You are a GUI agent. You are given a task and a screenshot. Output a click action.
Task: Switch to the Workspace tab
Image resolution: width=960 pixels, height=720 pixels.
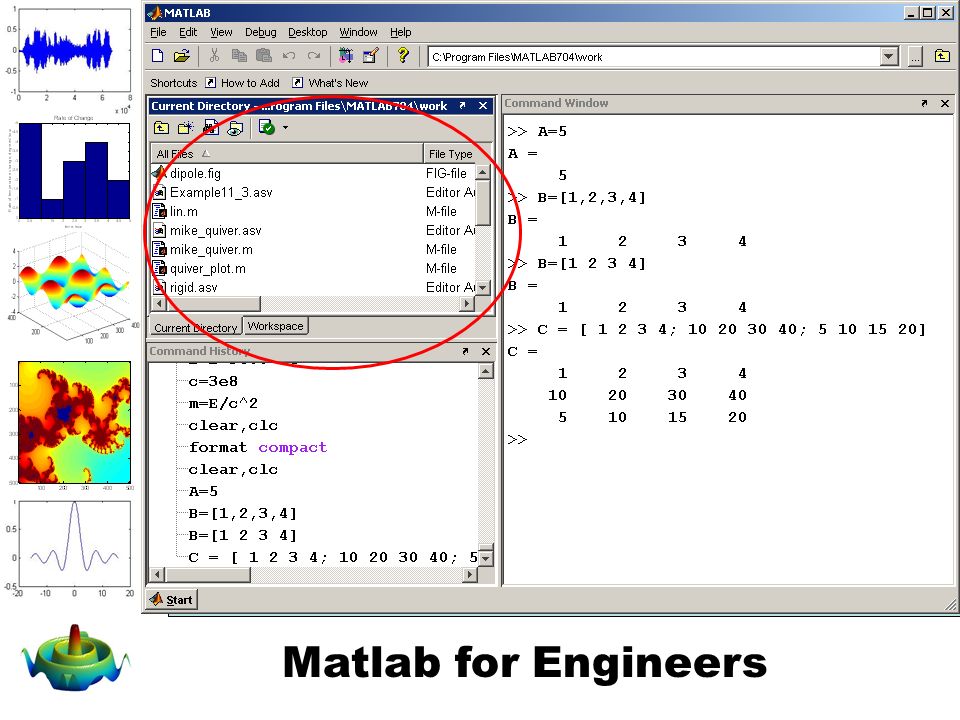tap(276, 326)
